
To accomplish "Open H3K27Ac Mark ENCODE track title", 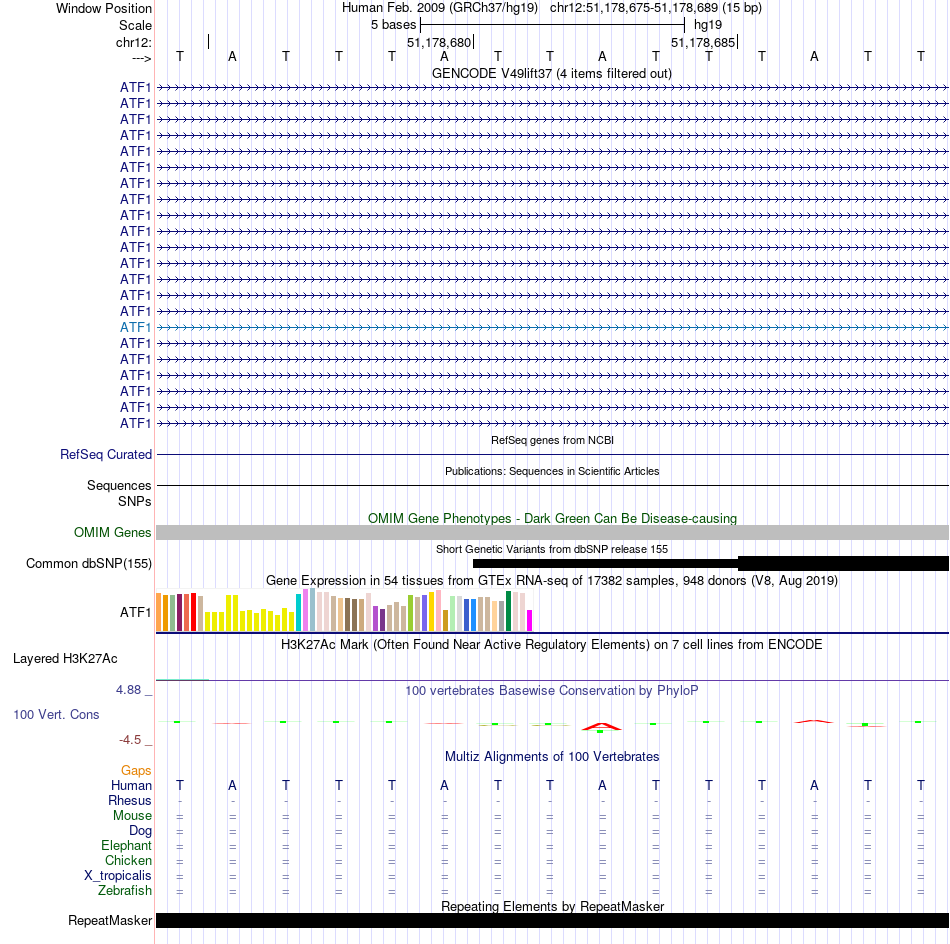I will (551, 645).
